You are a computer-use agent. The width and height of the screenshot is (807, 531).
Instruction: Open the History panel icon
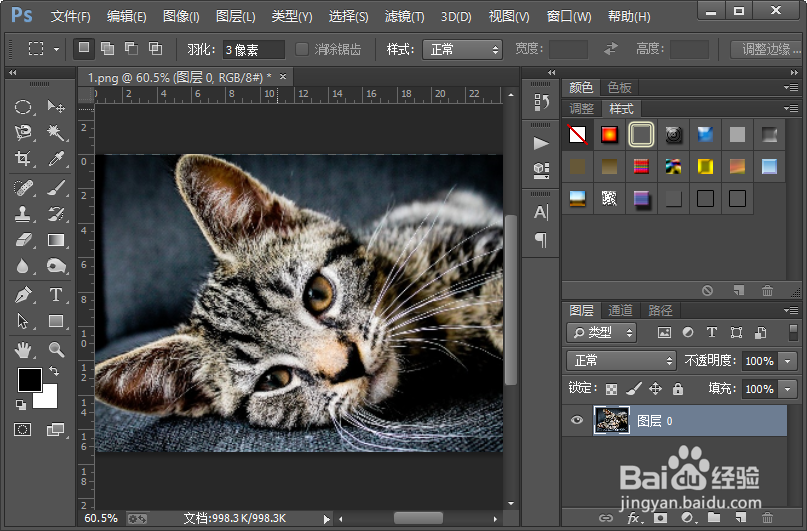tap(541, 102)
